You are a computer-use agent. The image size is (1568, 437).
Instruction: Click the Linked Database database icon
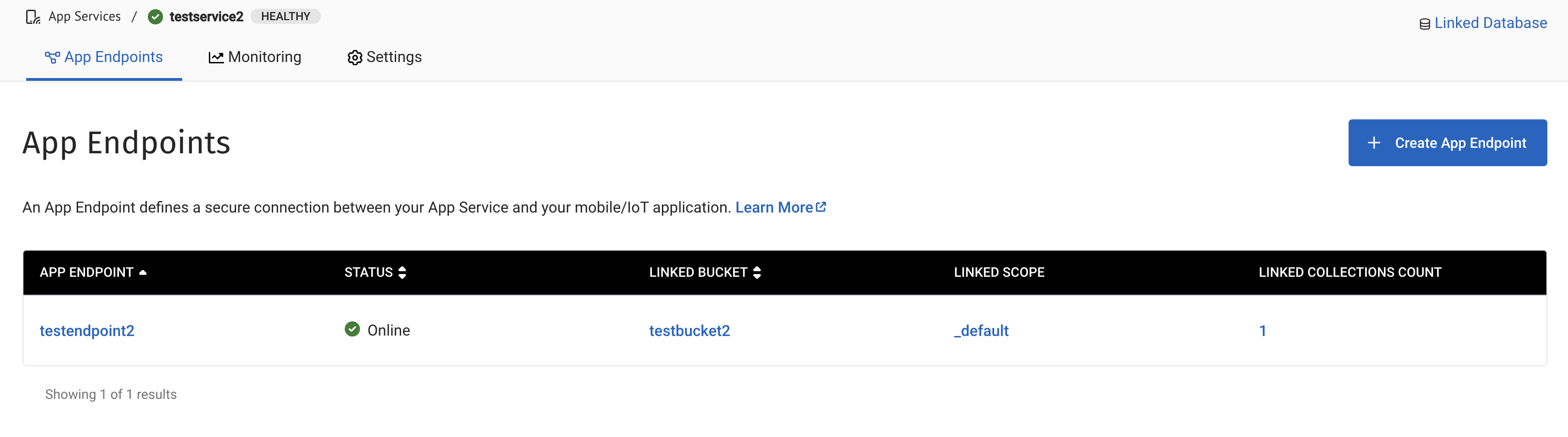pyautogui.click(x=1425, y=24)
